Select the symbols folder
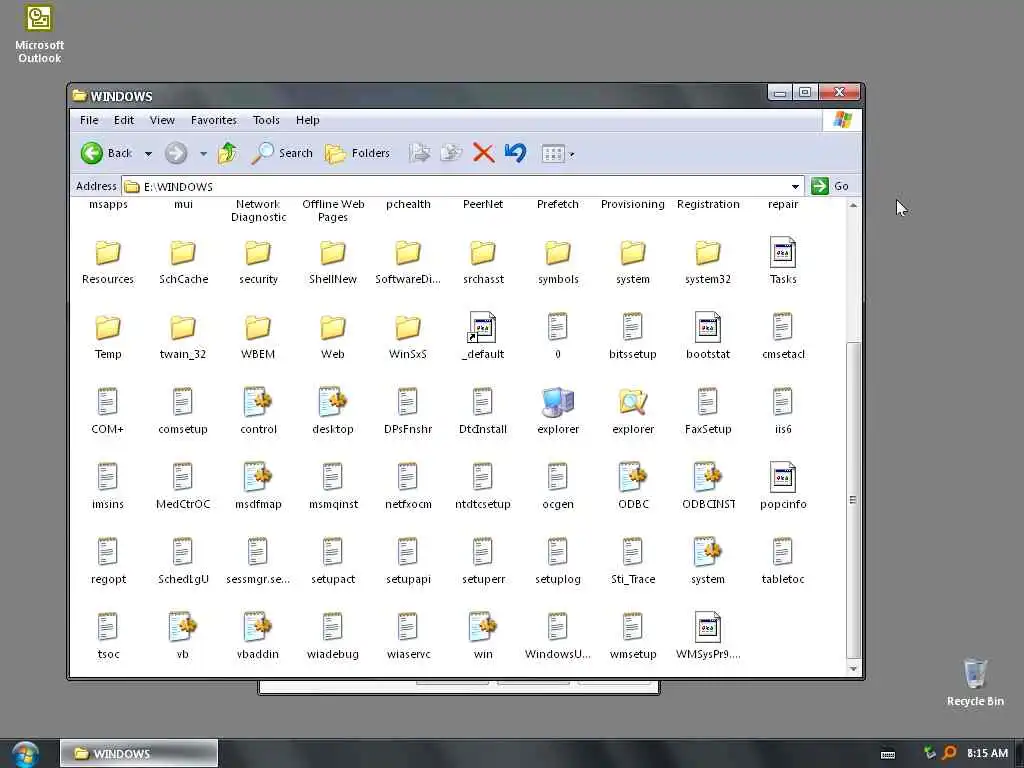This screenshot has height=768, width=1024. tap(558, 263)
